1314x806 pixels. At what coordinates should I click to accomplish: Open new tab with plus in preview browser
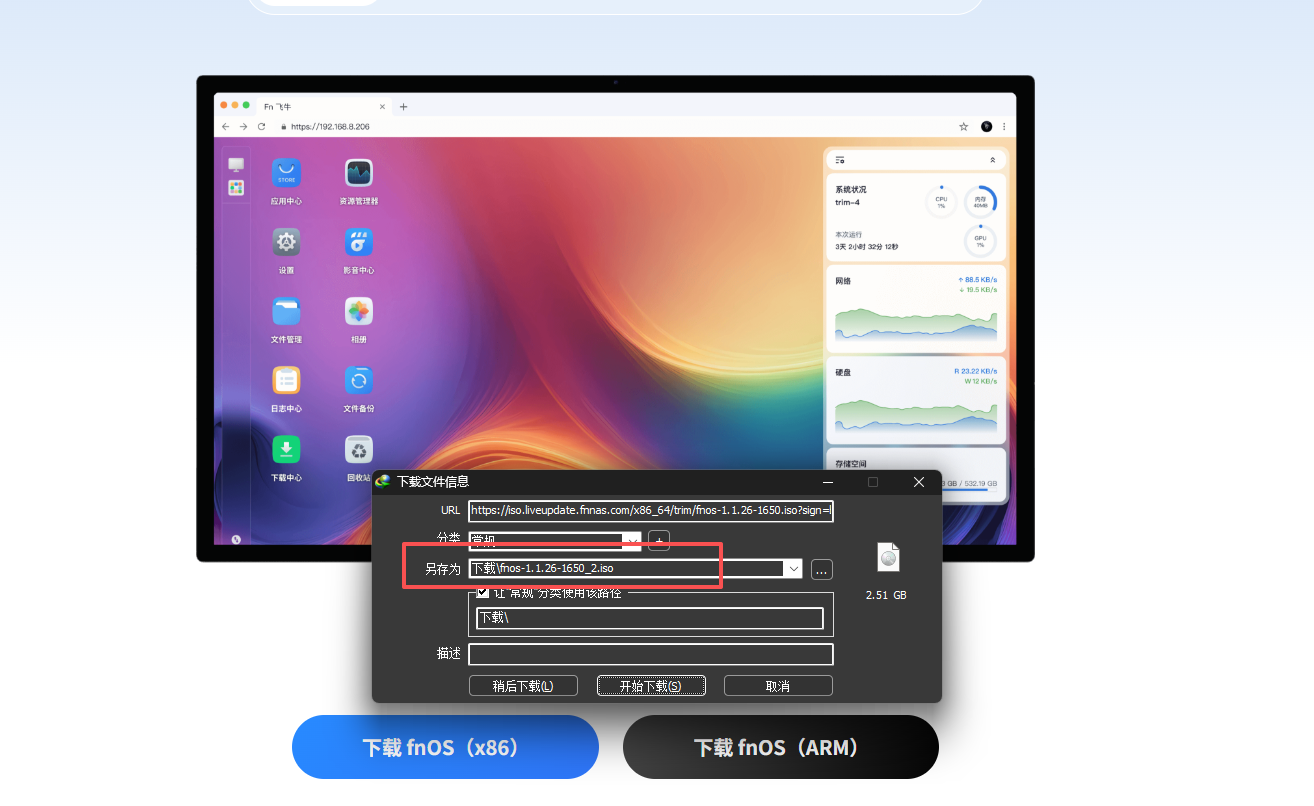click(x=404, y=106)
